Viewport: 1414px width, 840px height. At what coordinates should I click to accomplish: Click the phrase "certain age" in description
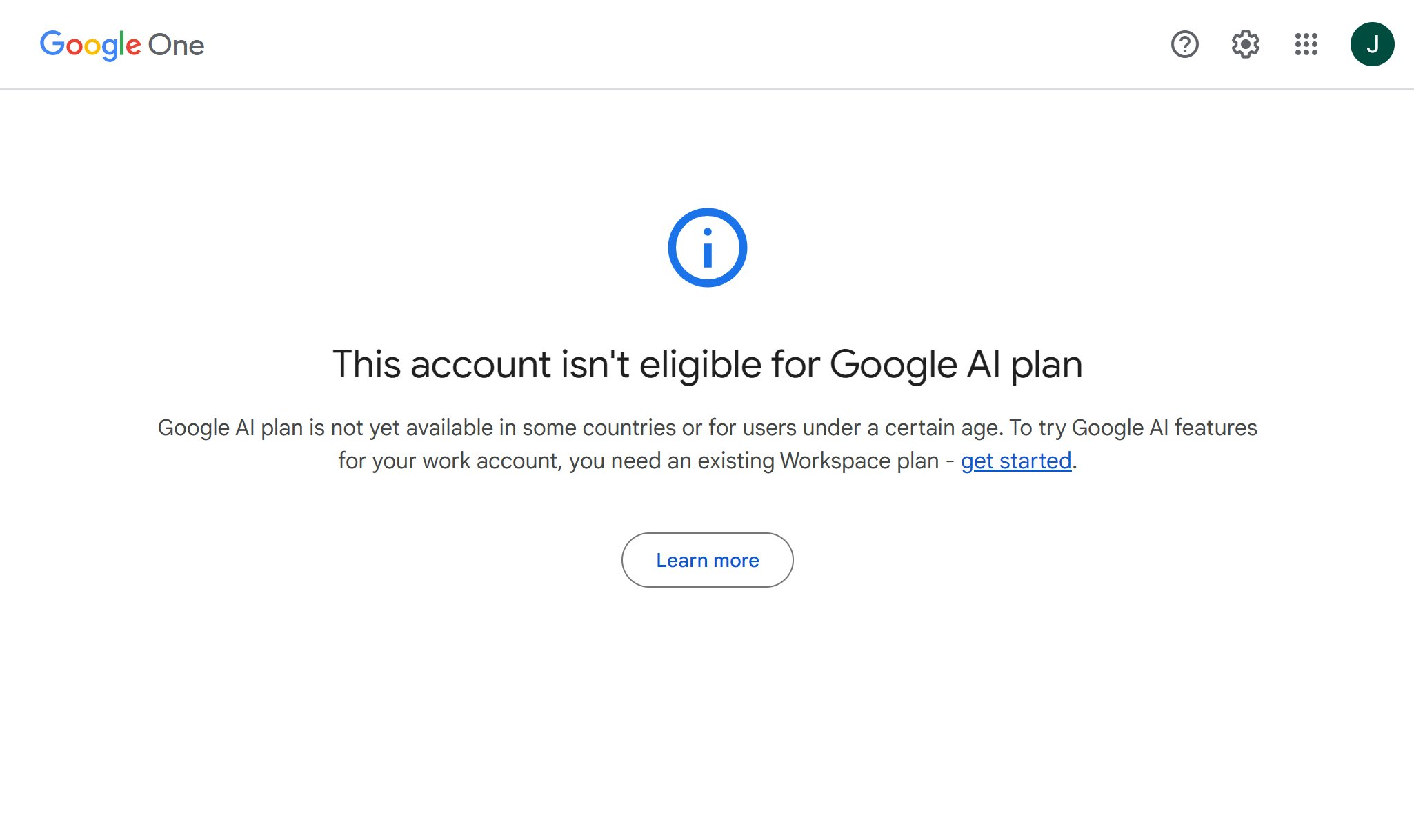[944, 428]
